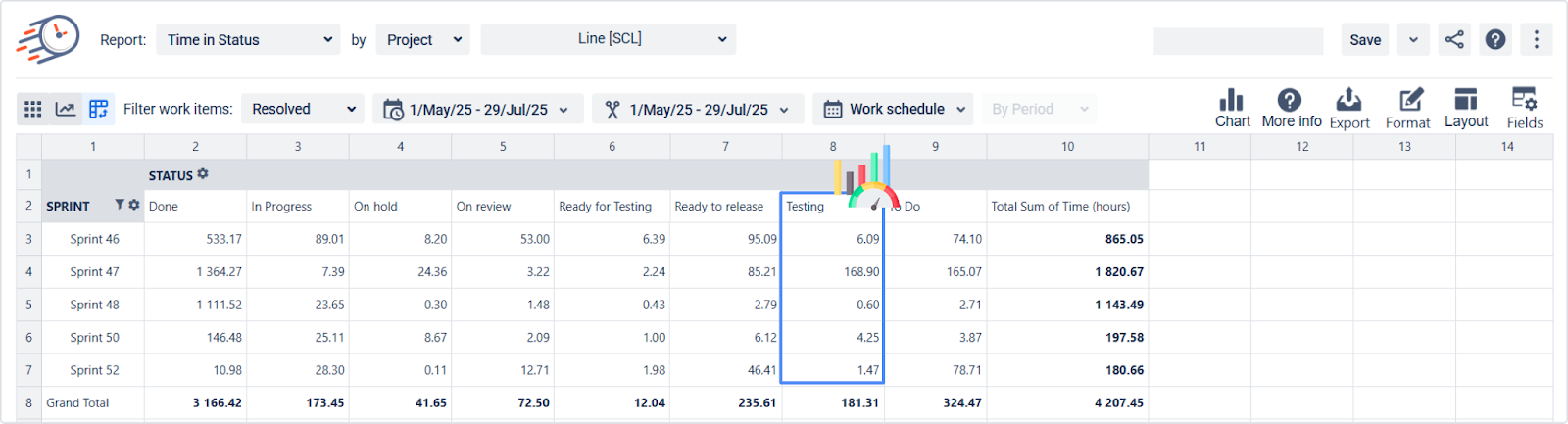Screen dimensions: 1568x424
Task: Switch to grid table view
Action: (32, 109)
